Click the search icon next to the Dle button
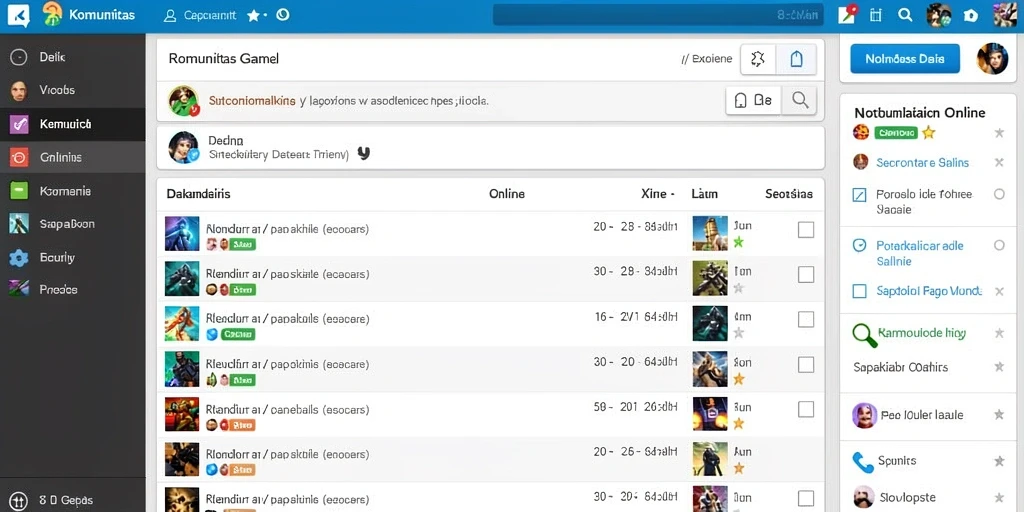Viewport: 1024px width, 512px height. coord(800,100)
